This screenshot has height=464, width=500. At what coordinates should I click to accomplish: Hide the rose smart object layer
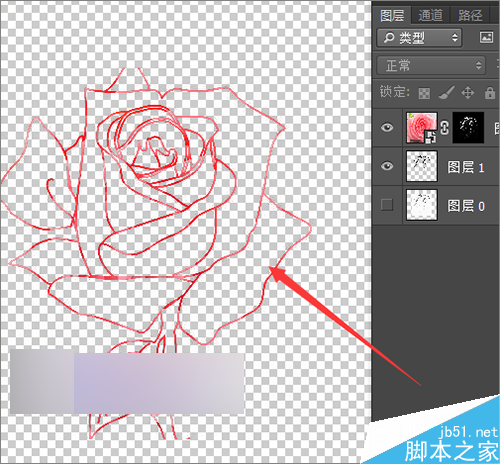[387, 128]
